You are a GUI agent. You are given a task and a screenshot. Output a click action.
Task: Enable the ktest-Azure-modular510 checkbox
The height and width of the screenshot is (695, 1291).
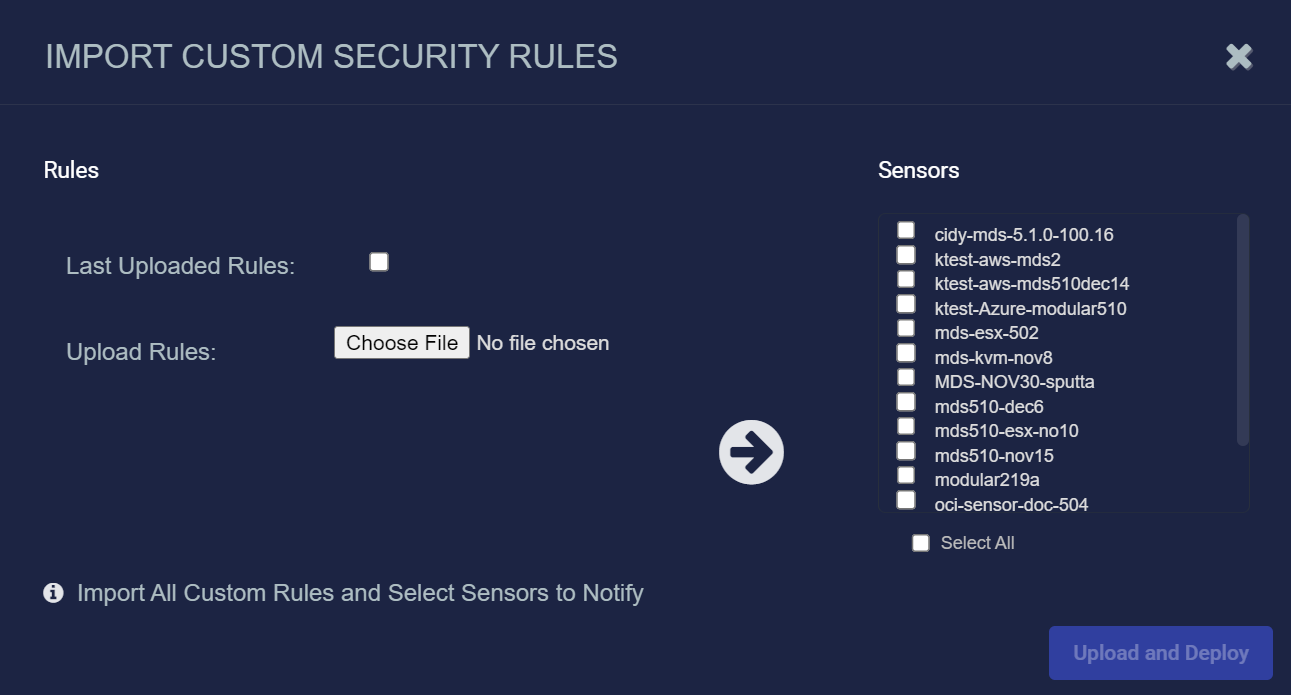coord(906,303)
